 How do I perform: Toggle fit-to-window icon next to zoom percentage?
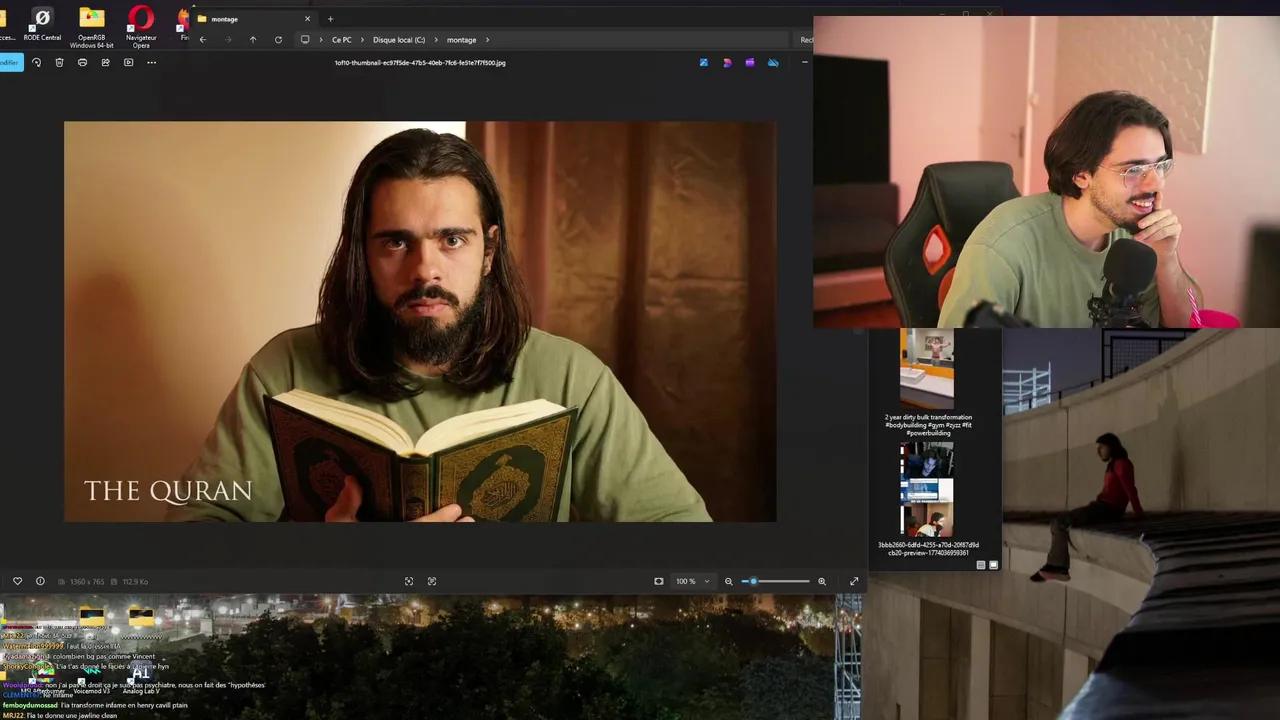point(658,581)
